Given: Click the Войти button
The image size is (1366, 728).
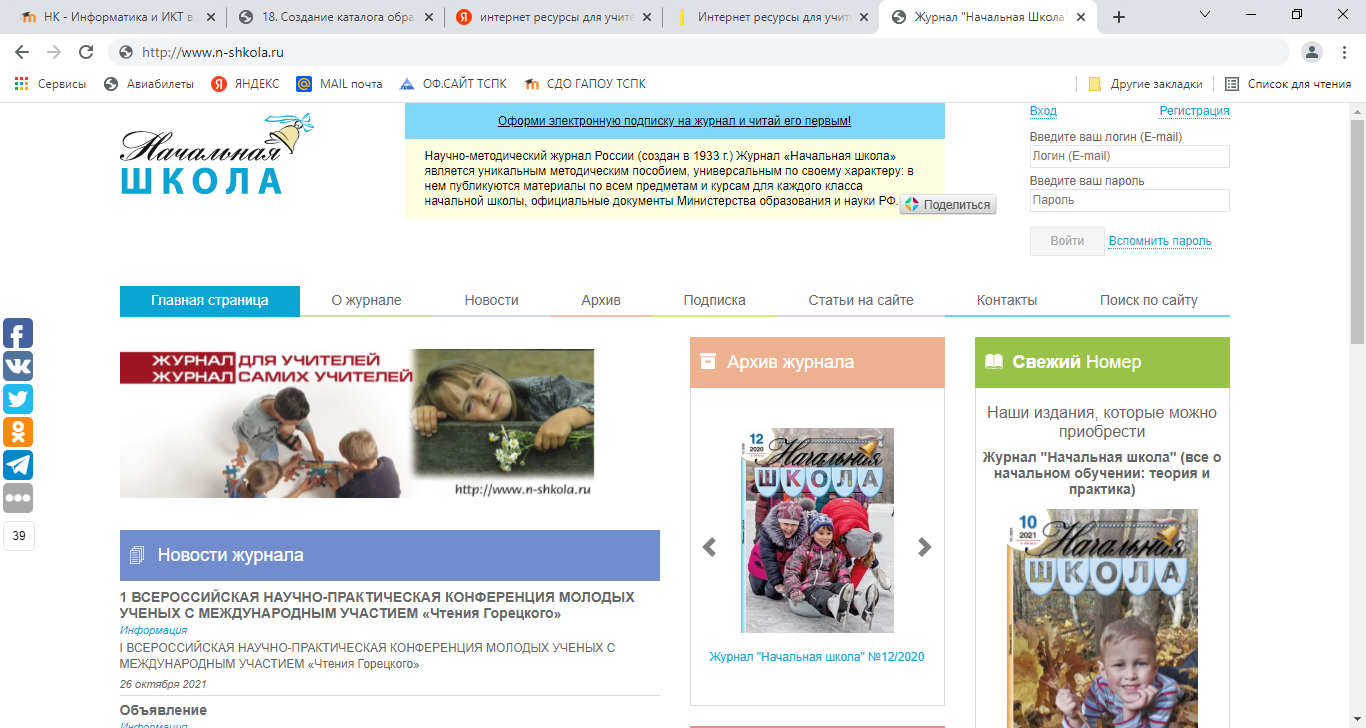Looking at the screenshot, I should coord(1067,241).
